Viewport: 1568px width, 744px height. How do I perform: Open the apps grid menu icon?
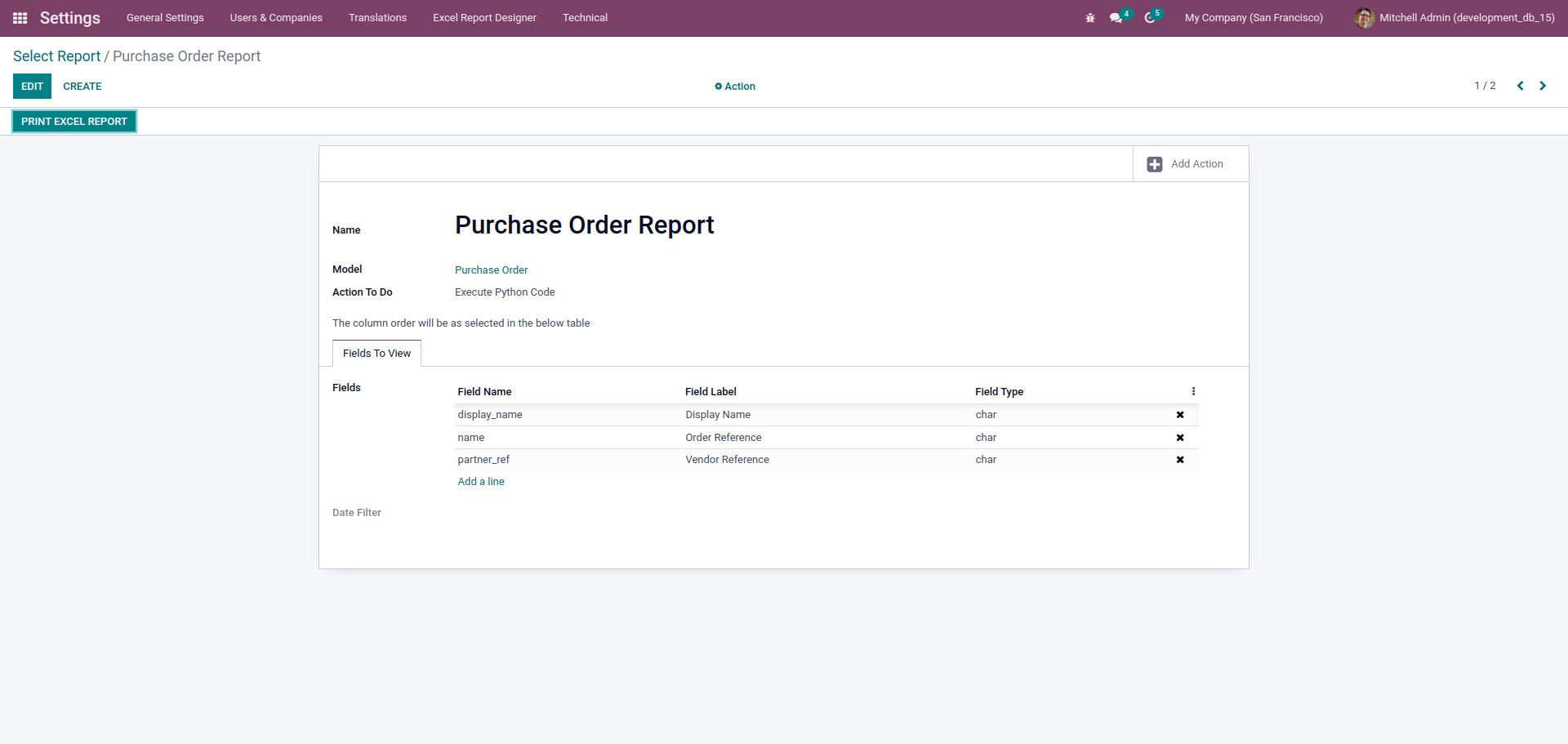tap(20, 18)
